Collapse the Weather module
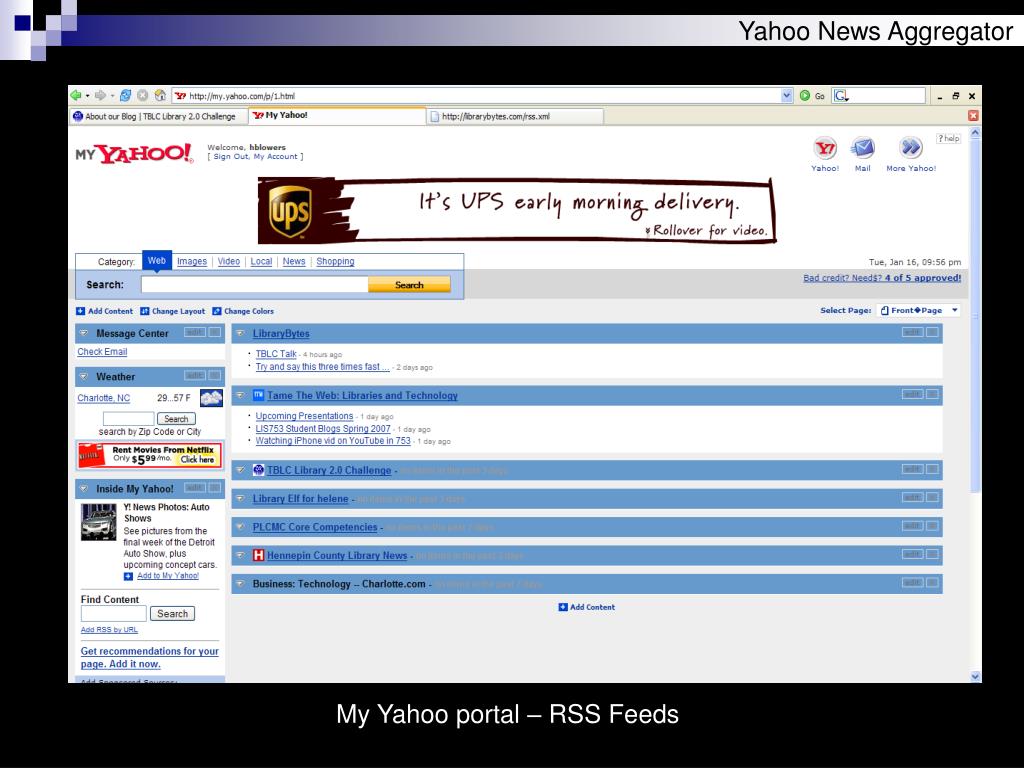 click(84, 376)
